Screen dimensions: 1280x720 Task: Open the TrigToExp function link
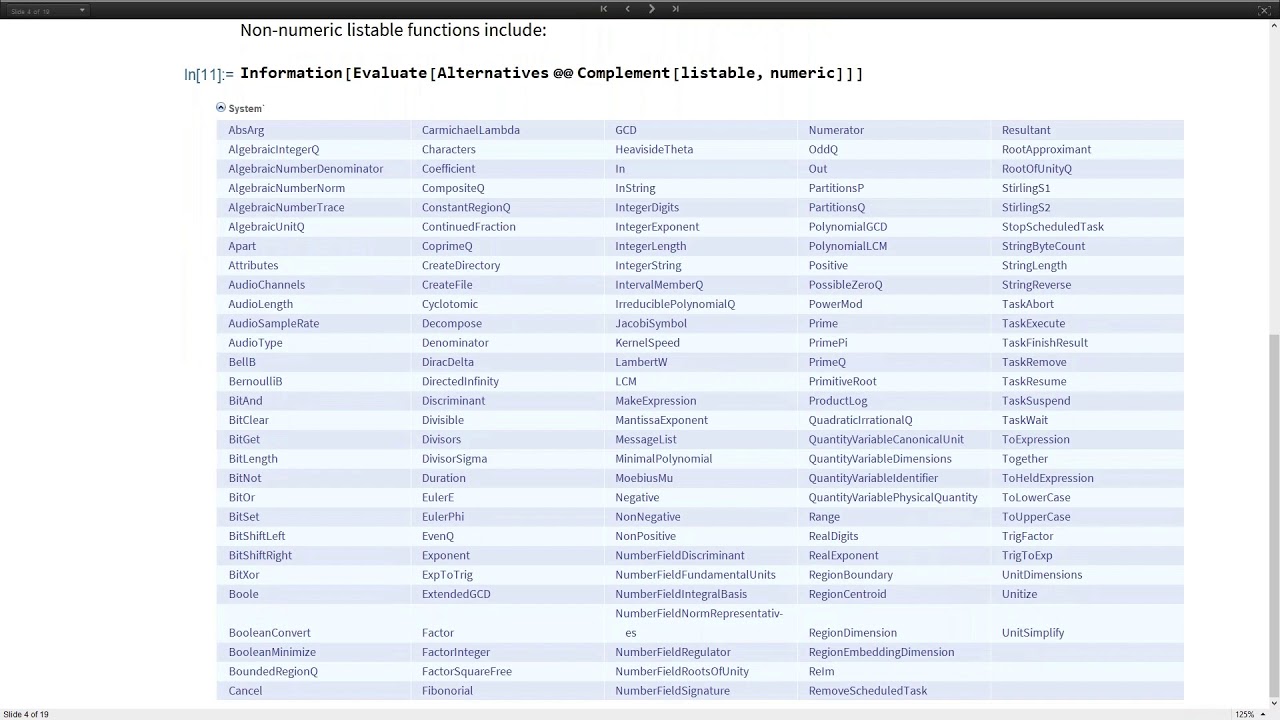tap(1027, 556)
